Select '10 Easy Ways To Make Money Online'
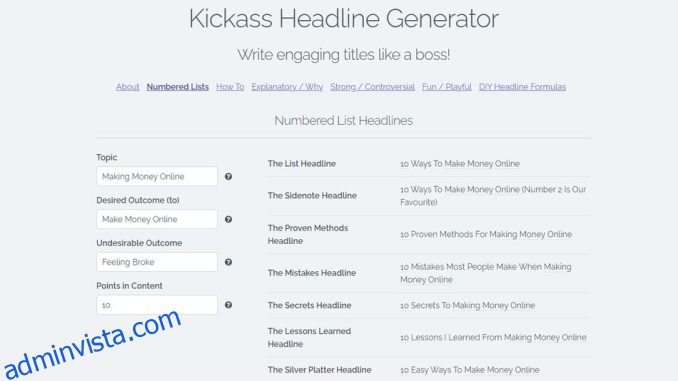This screenshot has width=678, height=381. pyautogui.click(x=470, y=370)
